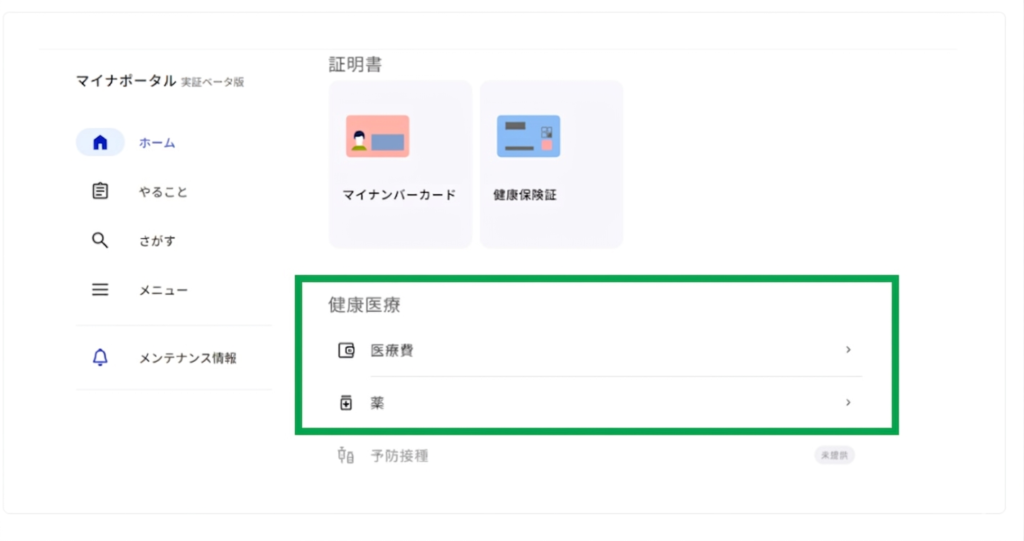Click the メンテナンス情報 bell icon
The height and width of the screenshot is (541, 1024).
tap(100, 358)
